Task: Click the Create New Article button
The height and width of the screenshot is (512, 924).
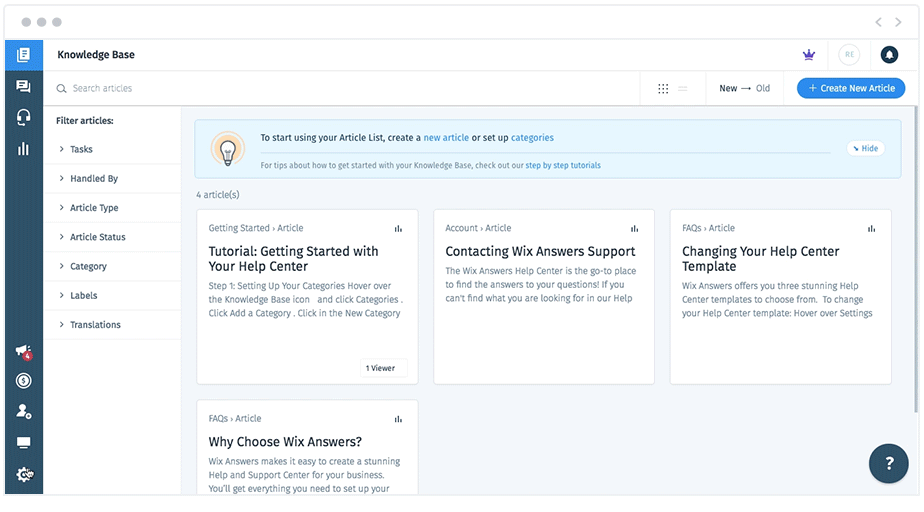Action: pos(850,89)
